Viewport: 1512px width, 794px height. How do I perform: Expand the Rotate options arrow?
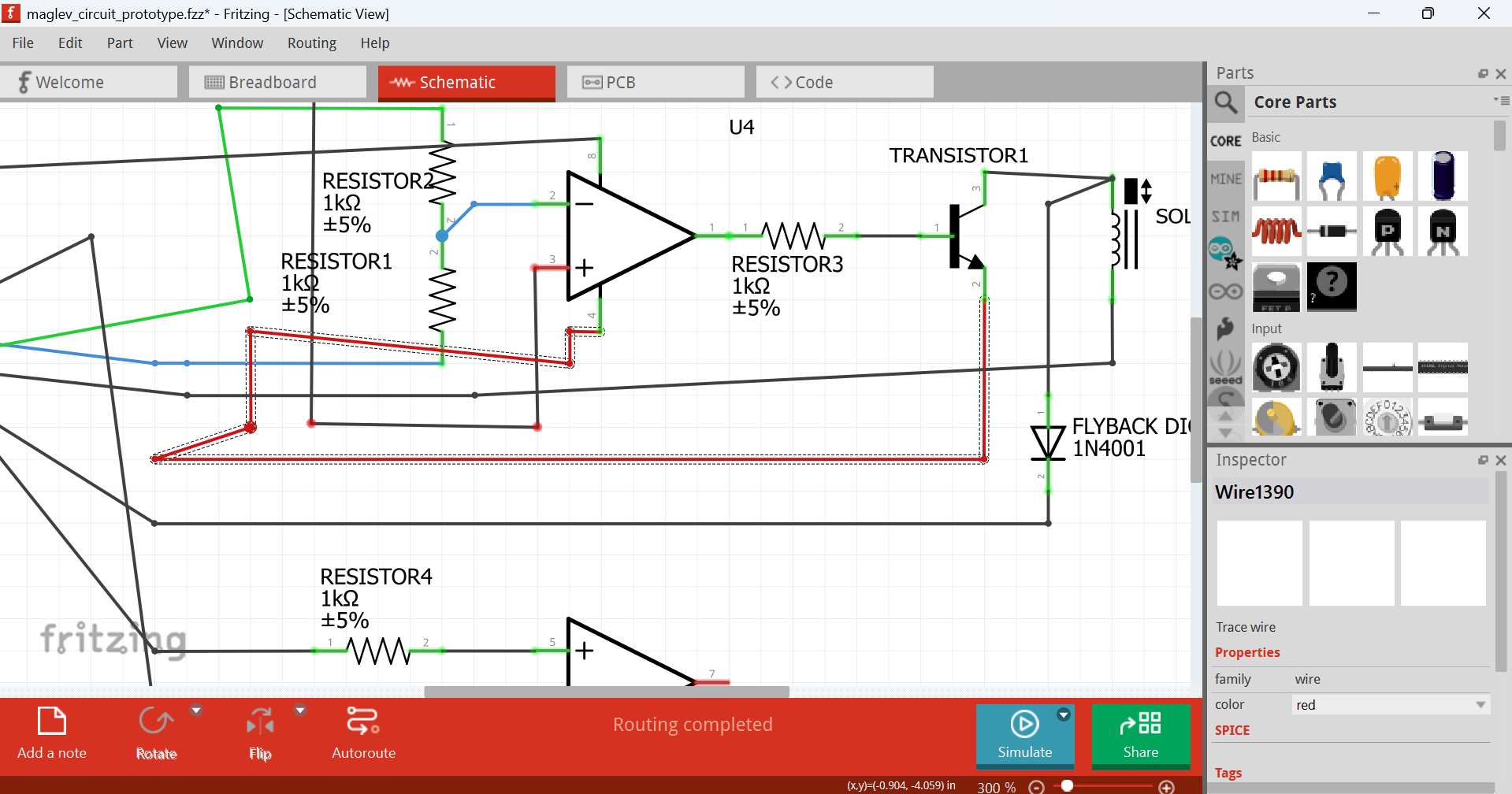pyautogui.click(x=196, y=711)
